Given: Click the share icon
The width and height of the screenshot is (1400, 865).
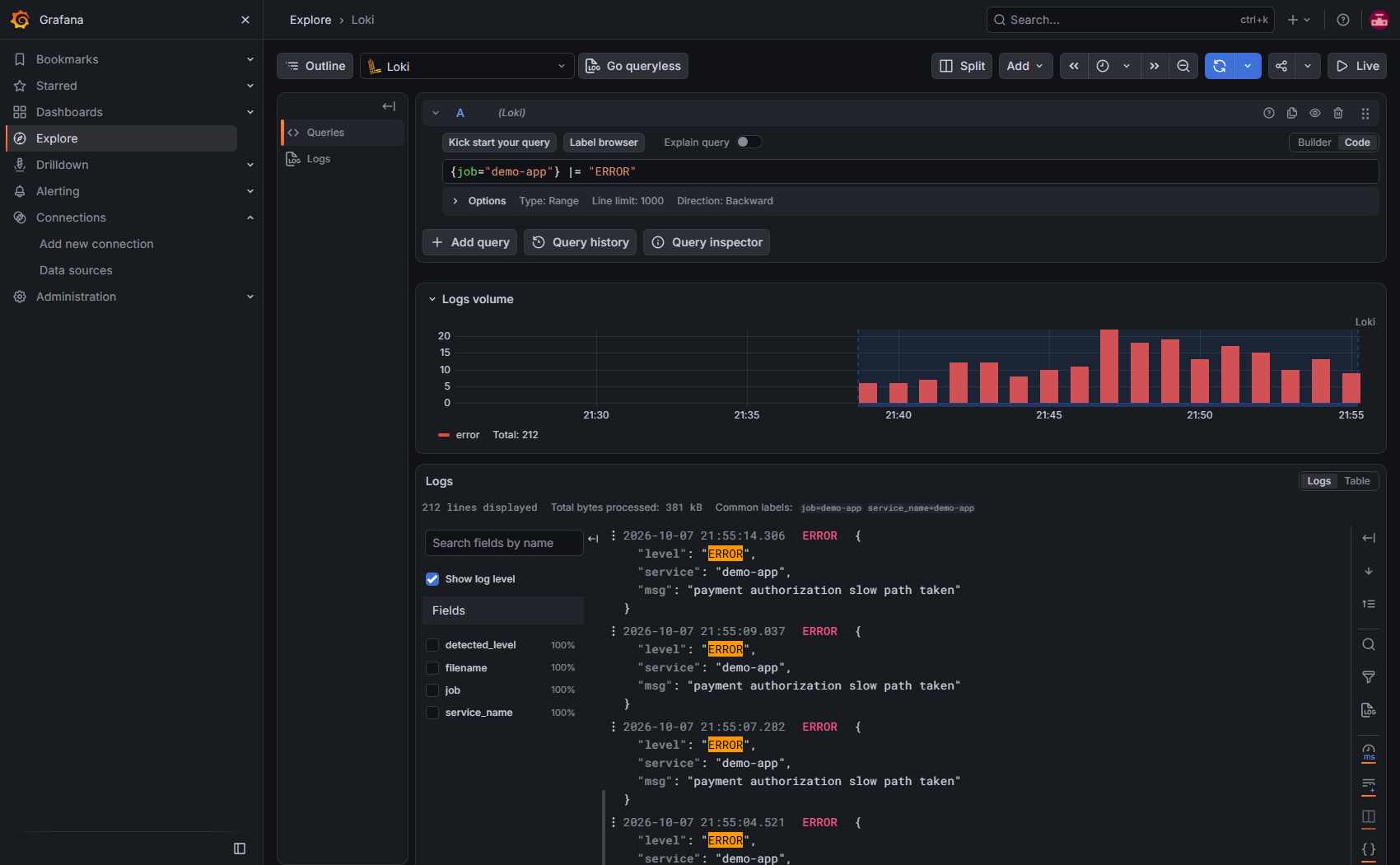Looking at the screenshot, I should pos(1281,66).
